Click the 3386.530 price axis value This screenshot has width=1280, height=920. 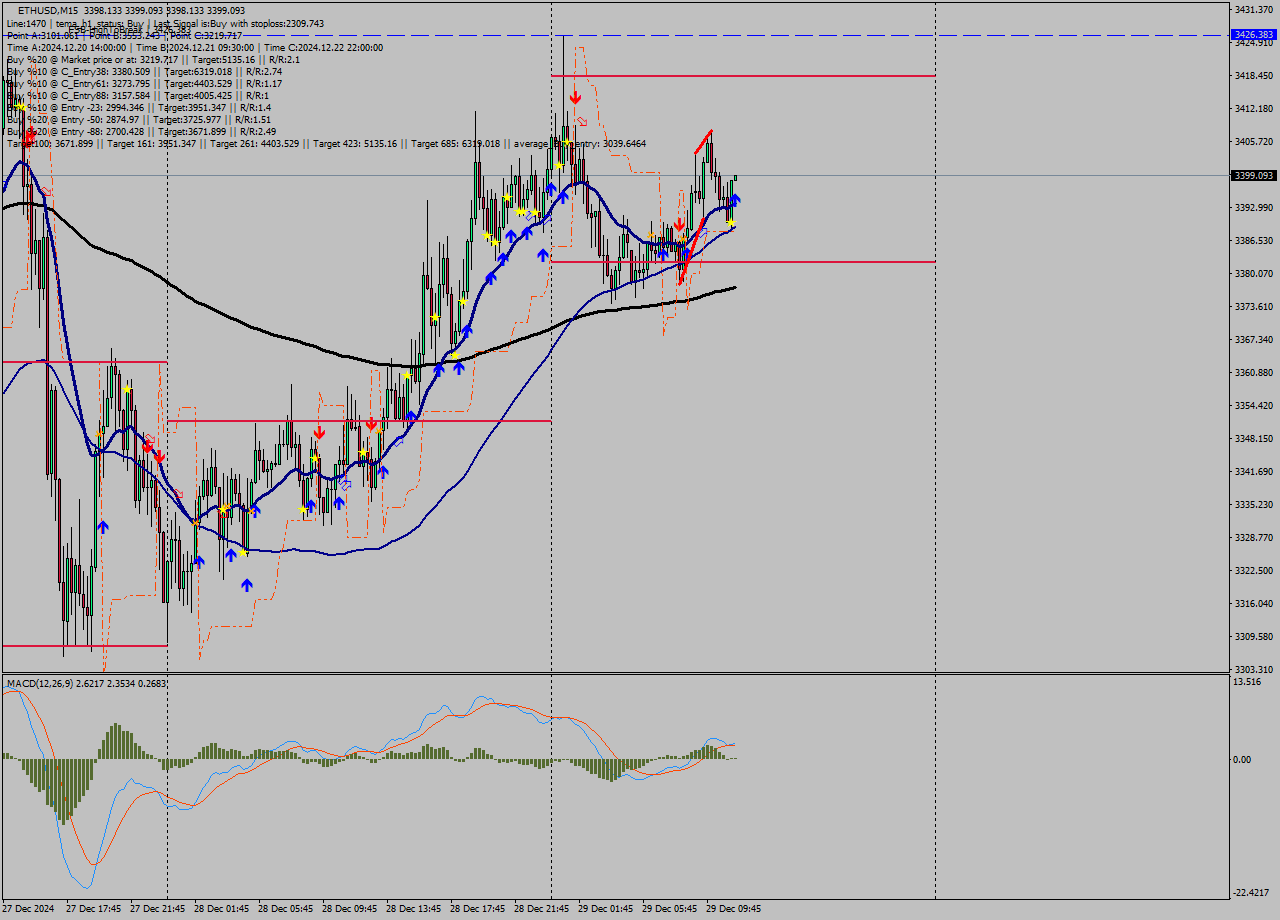pos(1253,240)
